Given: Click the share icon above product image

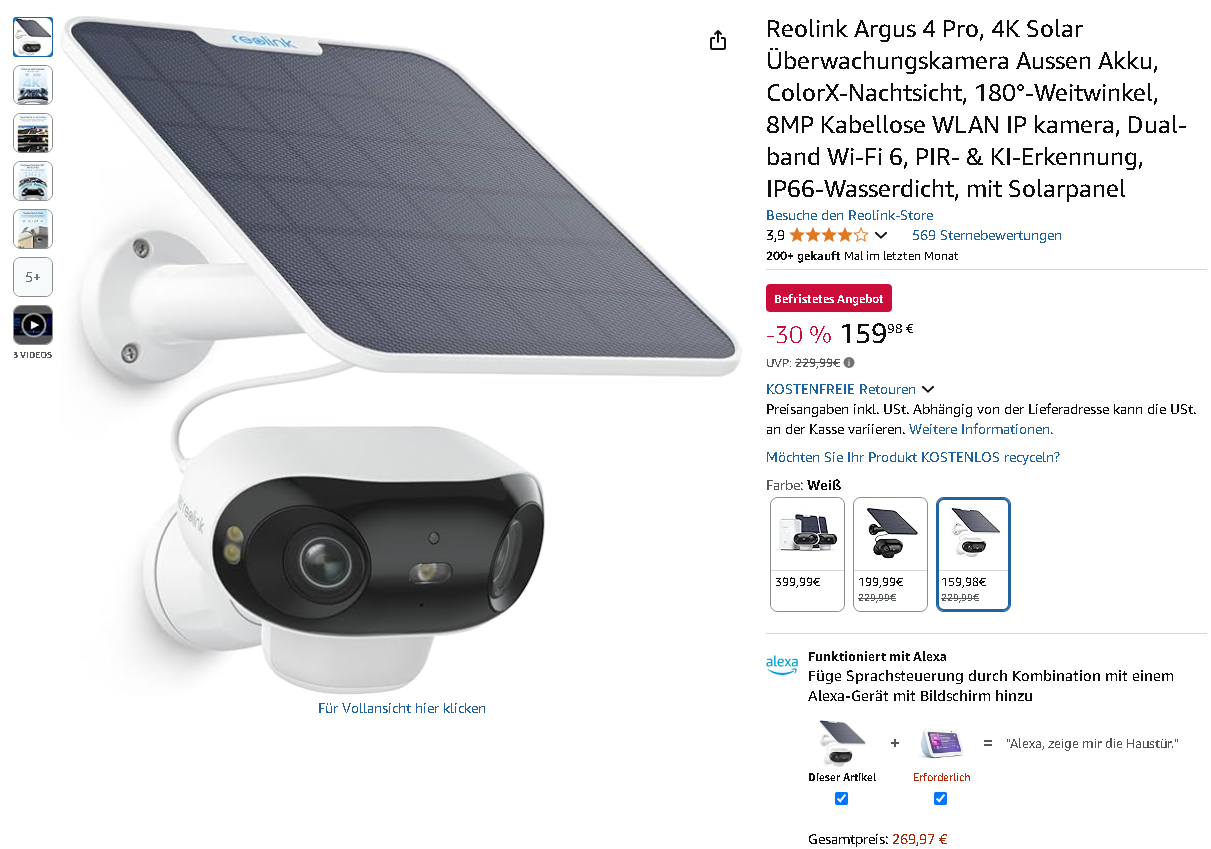Looking at the screenshot, I should click(x=717, y=40).
